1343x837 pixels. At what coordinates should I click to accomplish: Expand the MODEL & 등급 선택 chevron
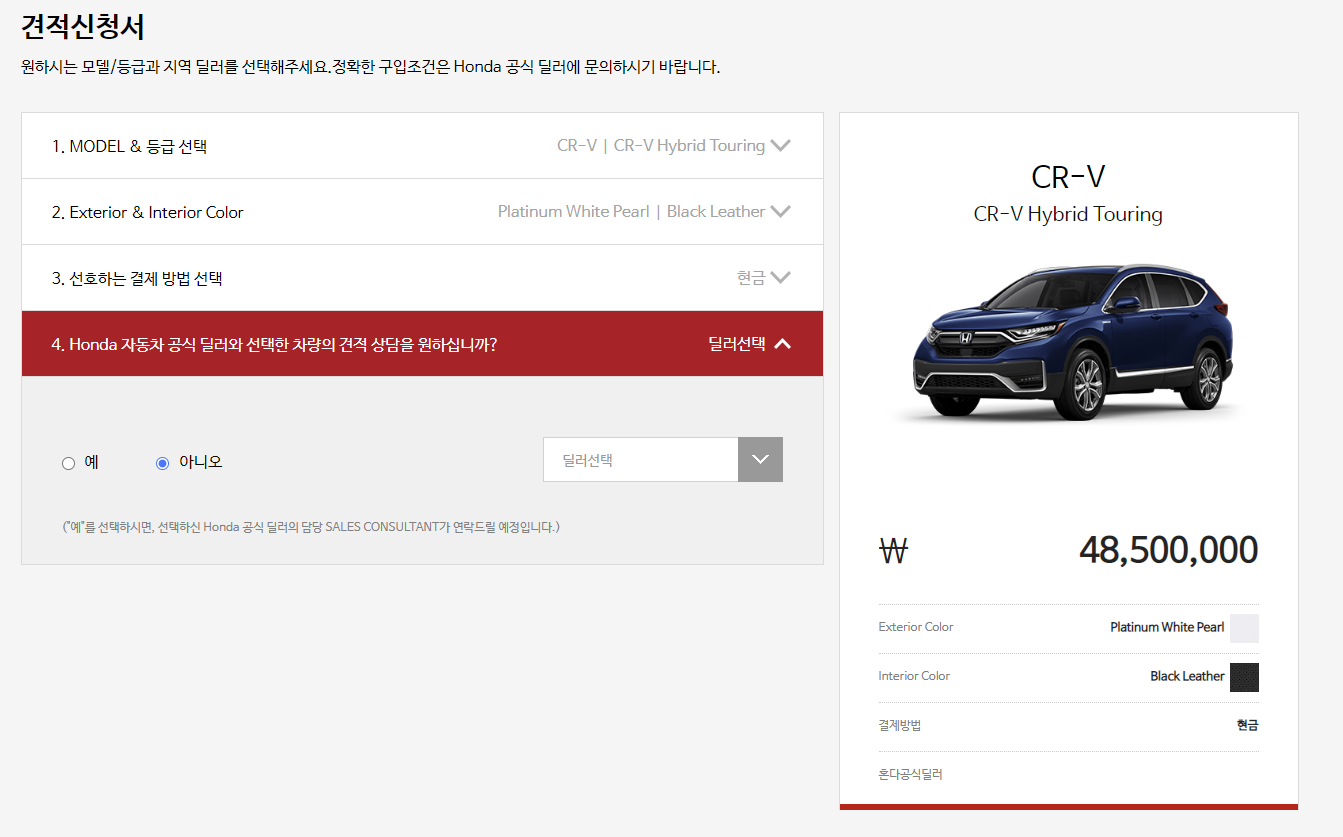tap(781, 146)
